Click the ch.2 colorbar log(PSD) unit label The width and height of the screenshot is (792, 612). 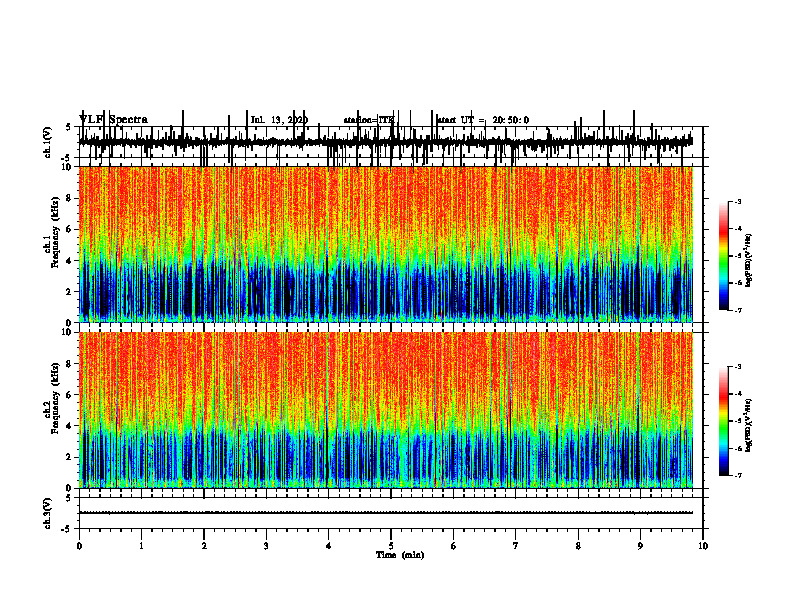tap(749, 425)
